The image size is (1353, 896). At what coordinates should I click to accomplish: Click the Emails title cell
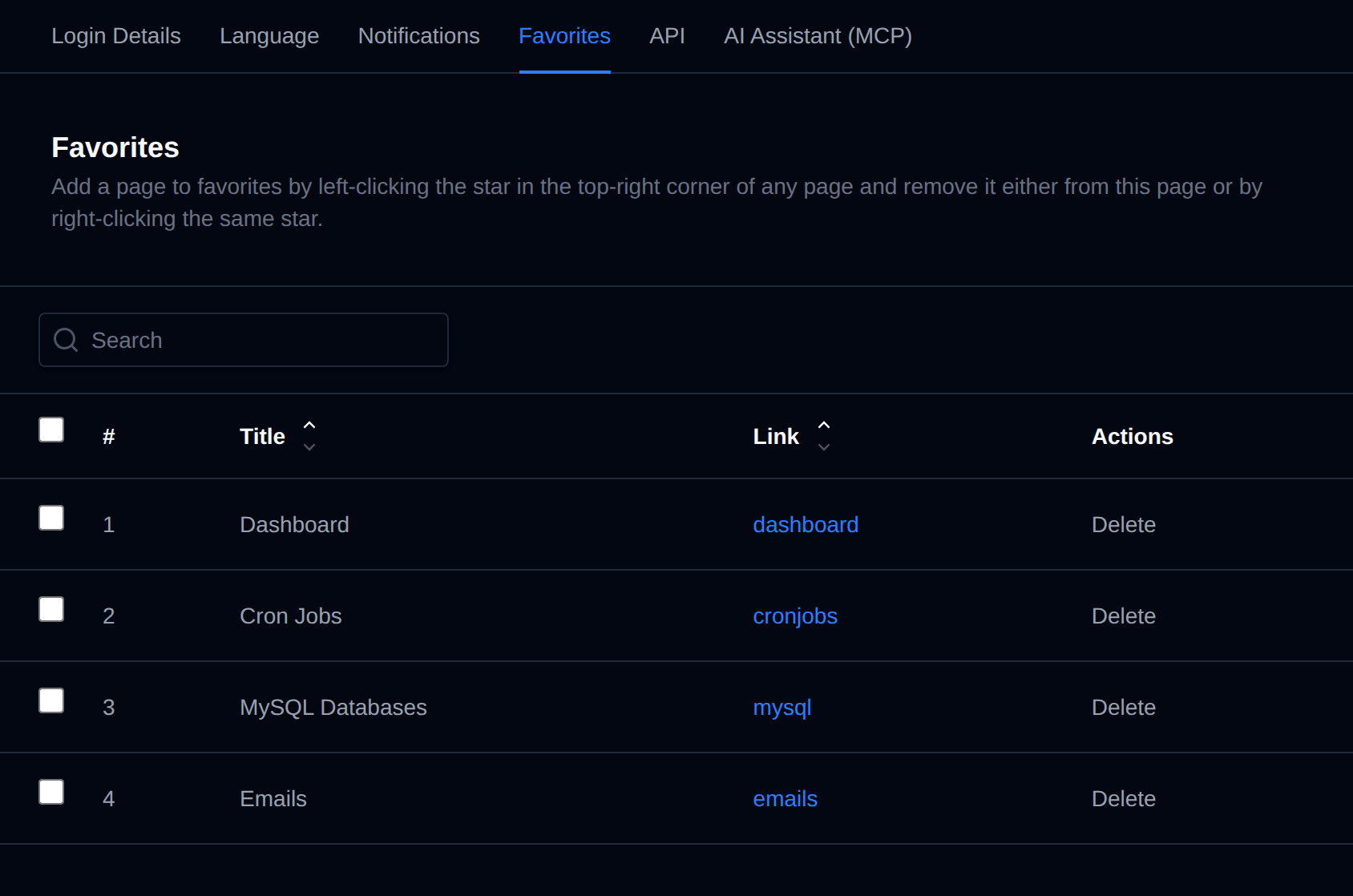[x=273, y=799]
